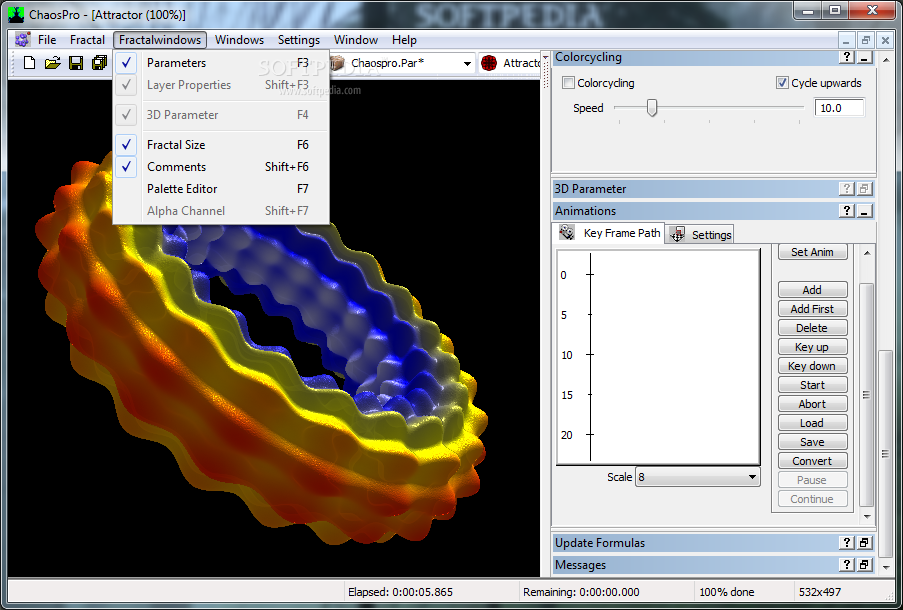Select the Key Frame Path tab
Viewport: 903px width, 610px height.
[x=610, y=233]
